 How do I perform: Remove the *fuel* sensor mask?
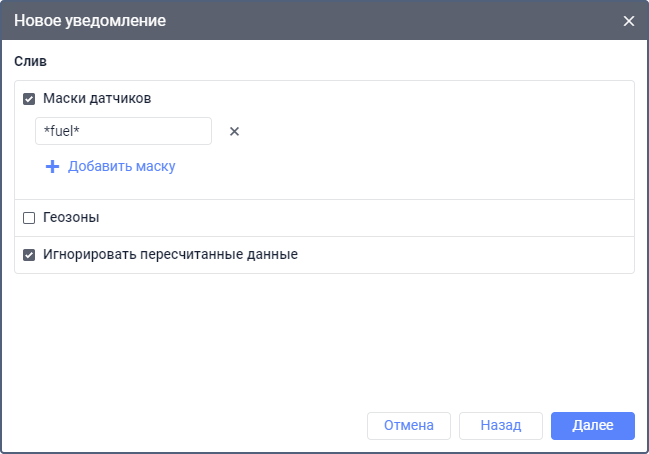(x=235, y=131)
